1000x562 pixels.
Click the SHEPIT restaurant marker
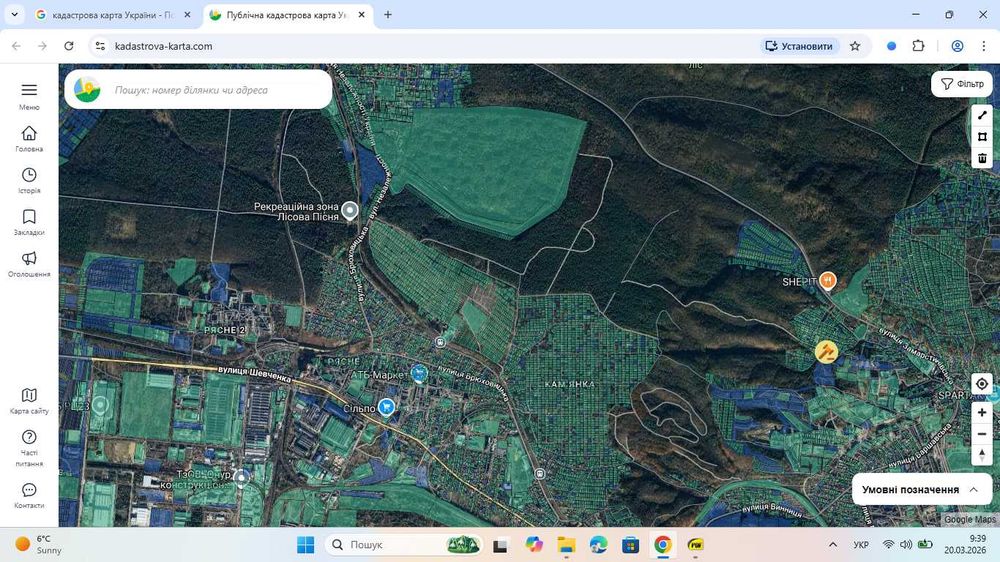[827, 281]
